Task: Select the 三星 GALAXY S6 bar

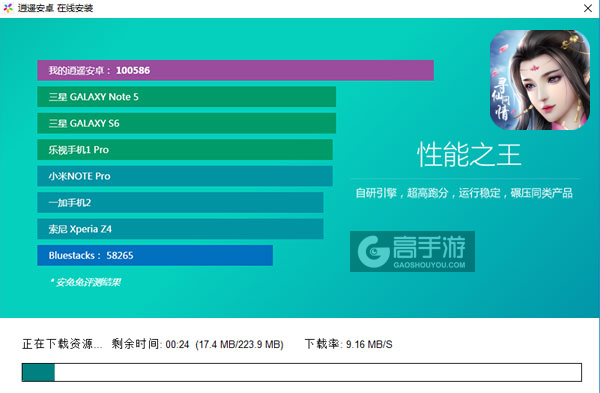Action: click(x=186, y=123)
